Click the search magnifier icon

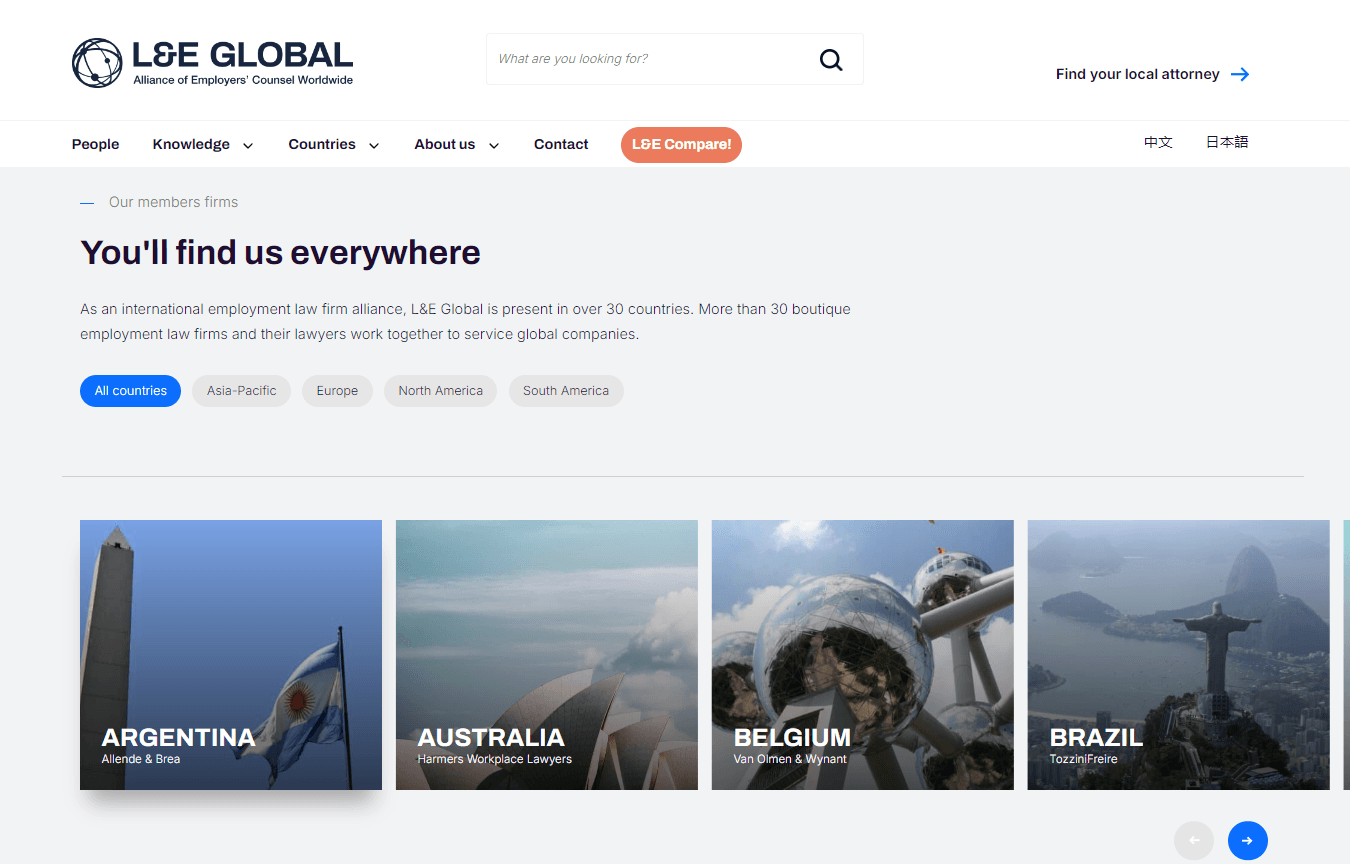click(831, 59)
